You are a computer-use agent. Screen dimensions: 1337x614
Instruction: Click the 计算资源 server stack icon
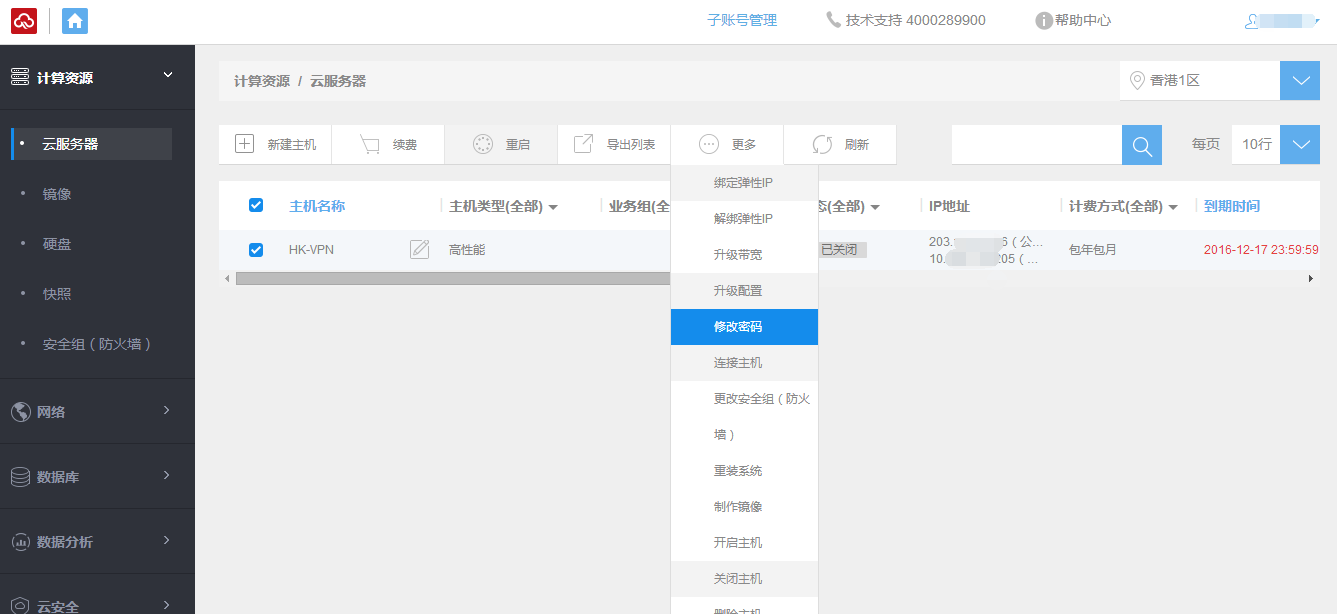click(x=20, y=77)
